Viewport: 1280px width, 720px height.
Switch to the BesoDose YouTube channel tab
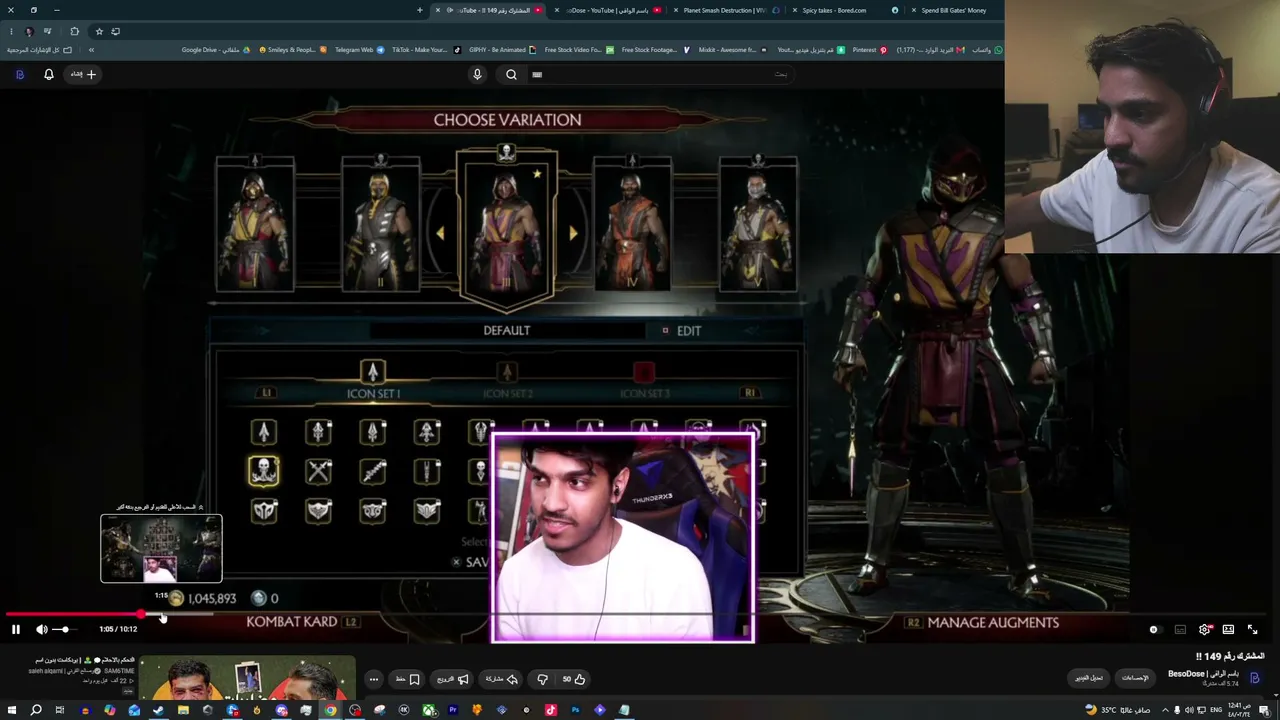[x=610, y=10]
